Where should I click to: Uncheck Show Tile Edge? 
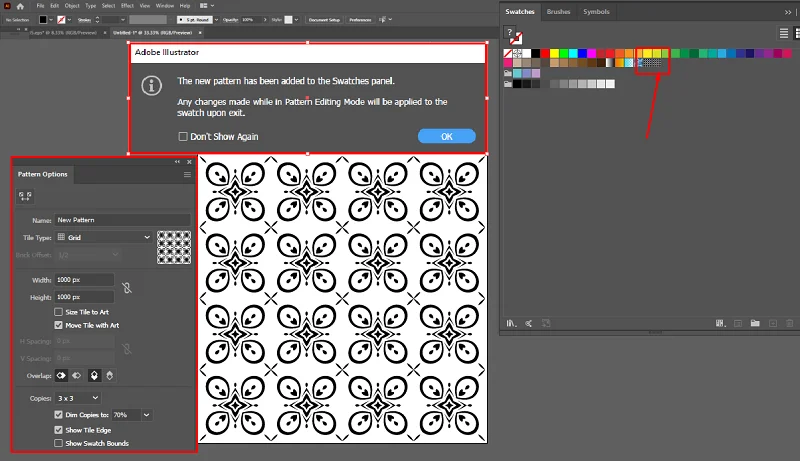pos(59,430)
